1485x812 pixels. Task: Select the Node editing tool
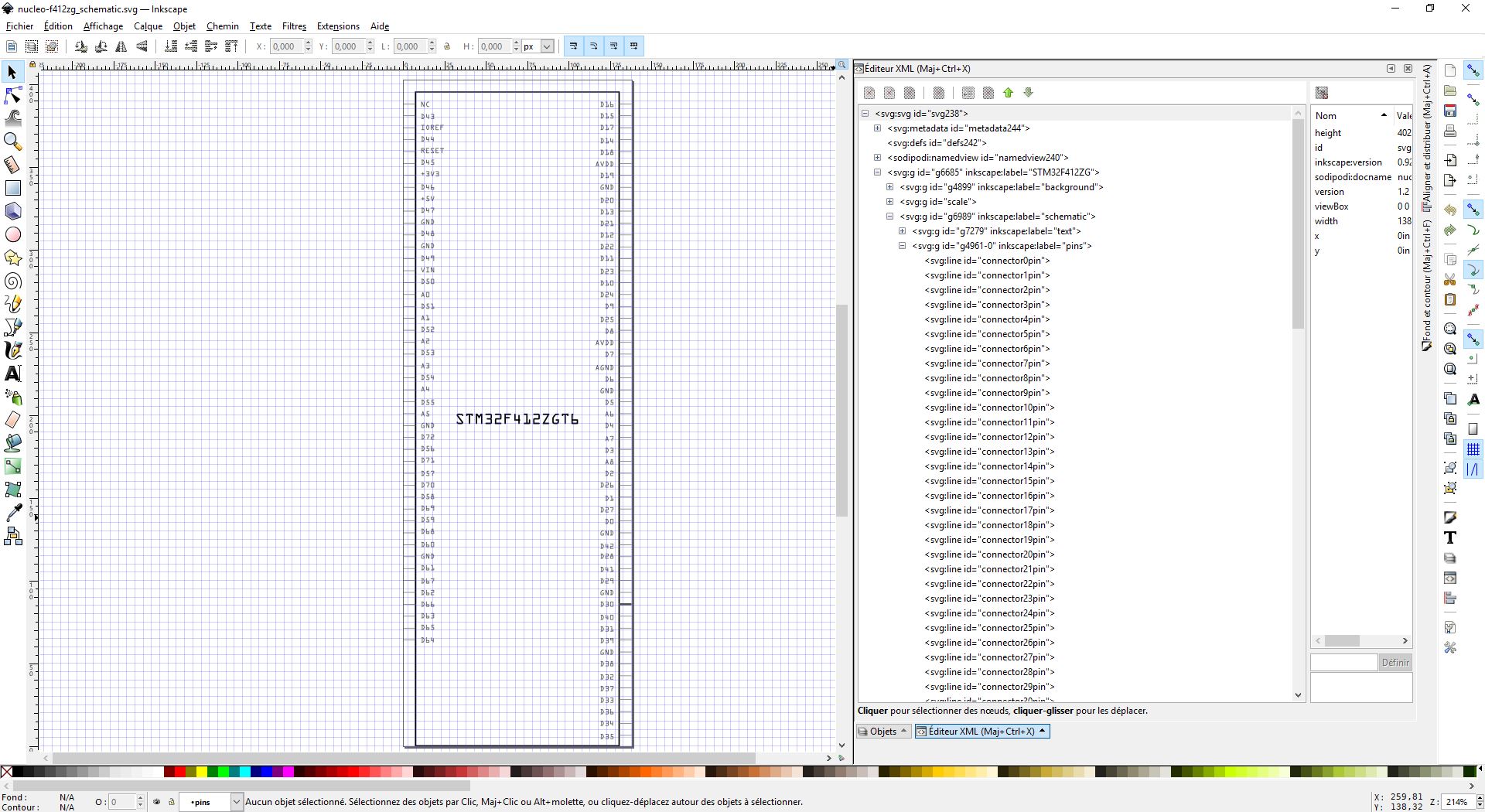pyautogui.click(x=13, y=95)
